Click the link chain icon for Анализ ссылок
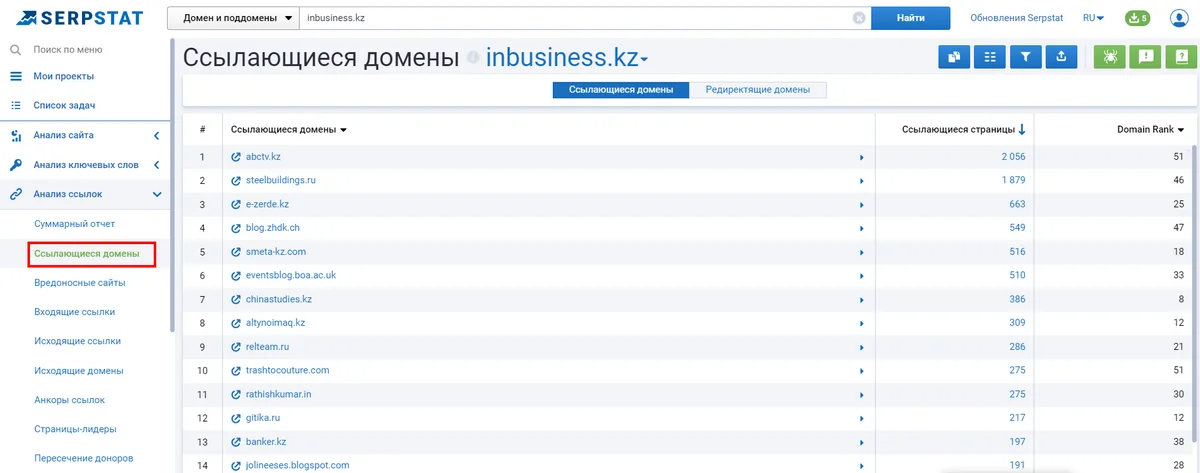The image size is (1200, 473). [16, 194]
